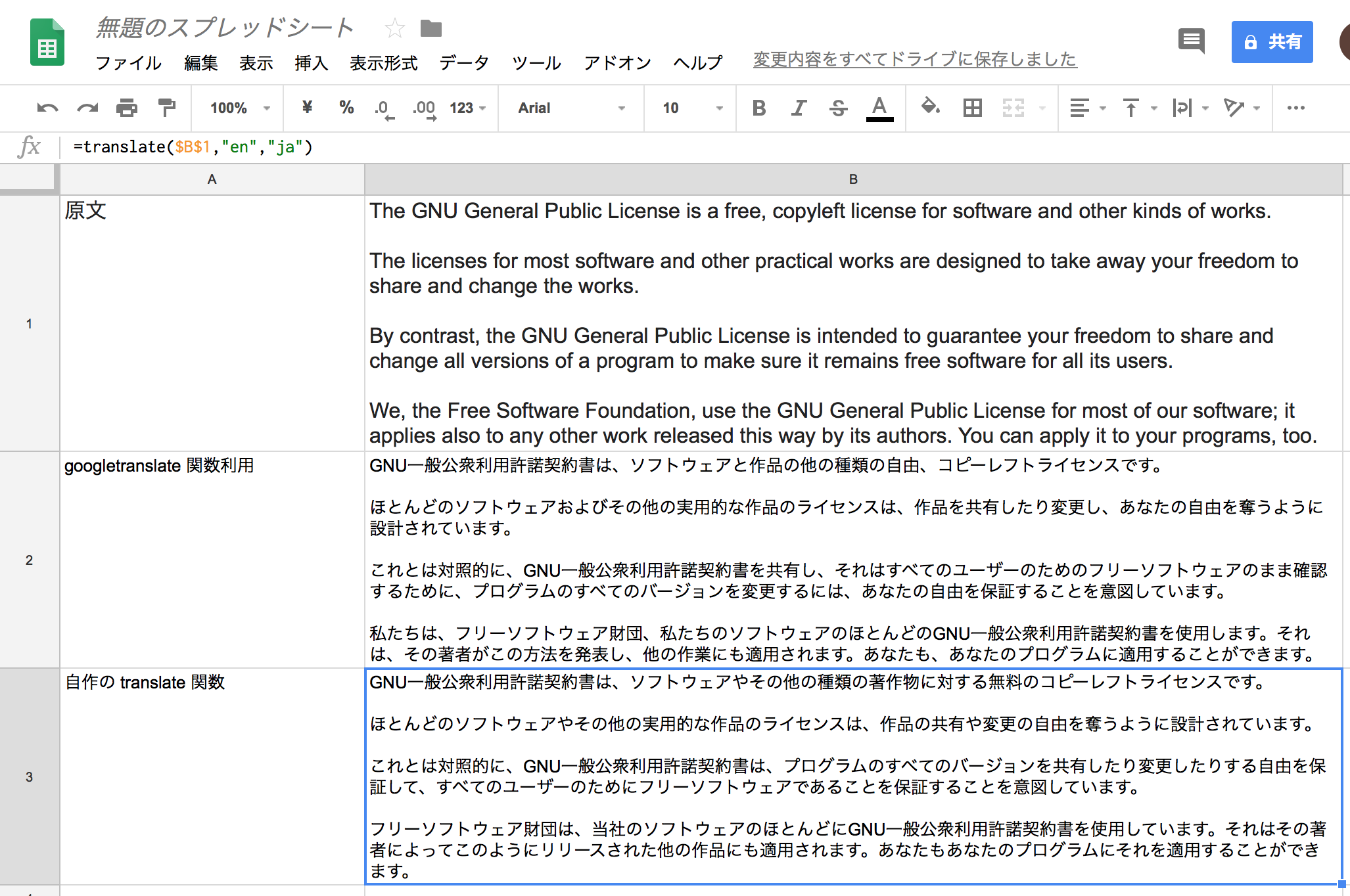1350x896 pixels.
Task: Toggle italic formatting
Action: coord(799,108)
